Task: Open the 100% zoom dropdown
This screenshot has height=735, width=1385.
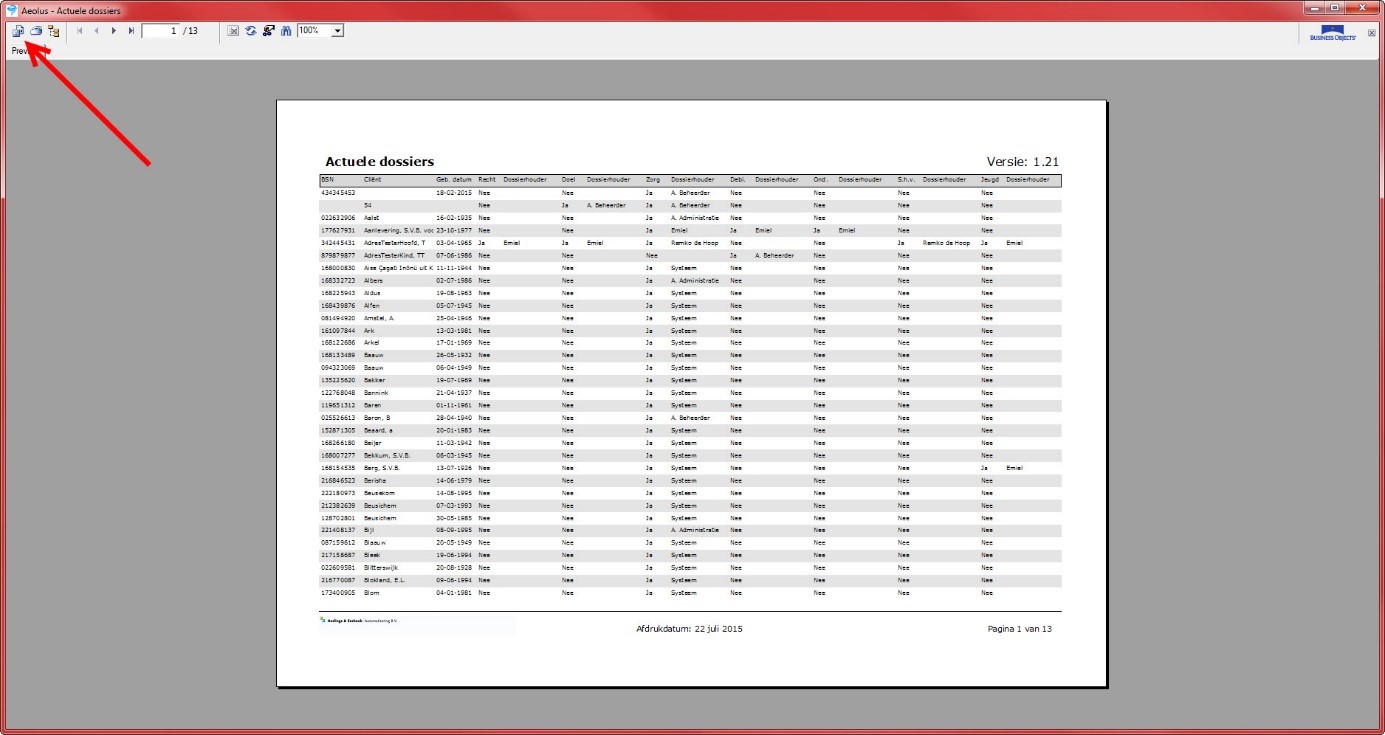Action: click(337, 31)
